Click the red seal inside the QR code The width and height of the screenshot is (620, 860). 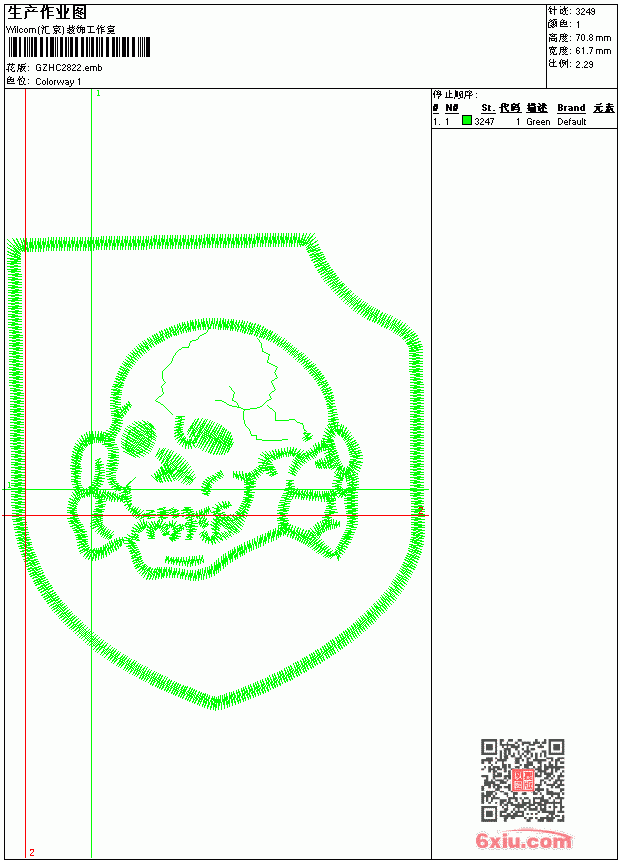coord(523,780)
